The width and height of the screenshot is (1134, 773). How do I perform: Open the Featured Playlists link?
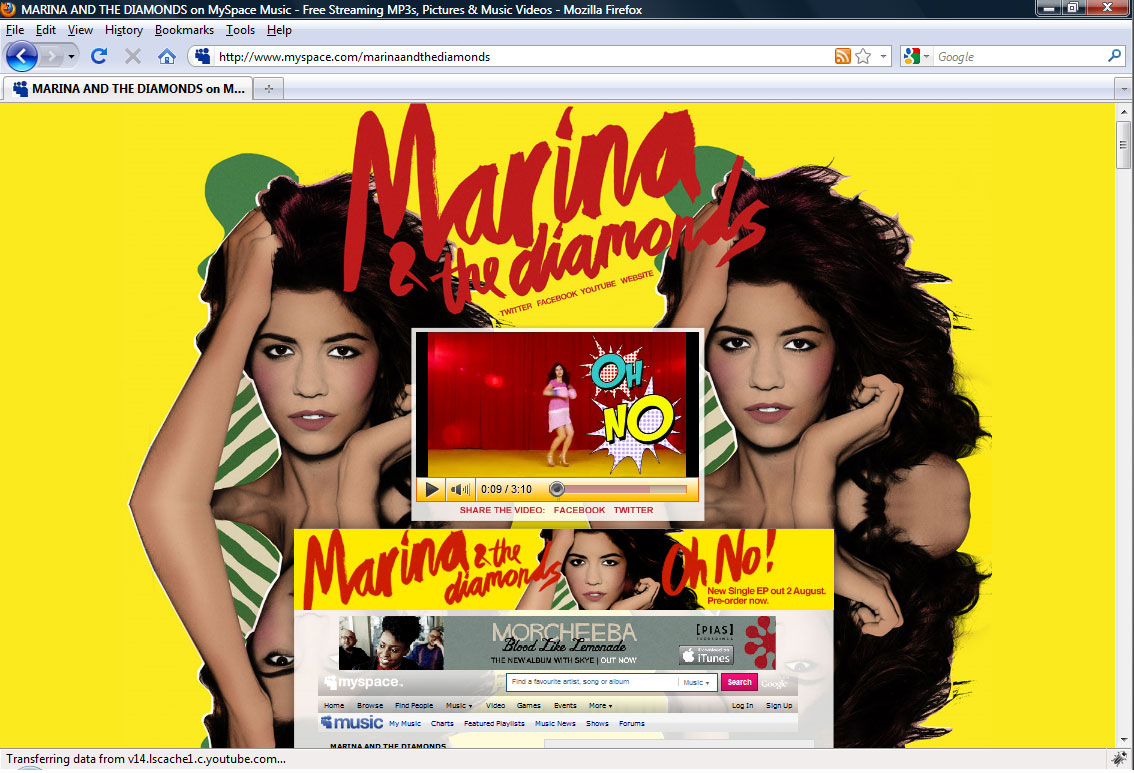point(494,723)
